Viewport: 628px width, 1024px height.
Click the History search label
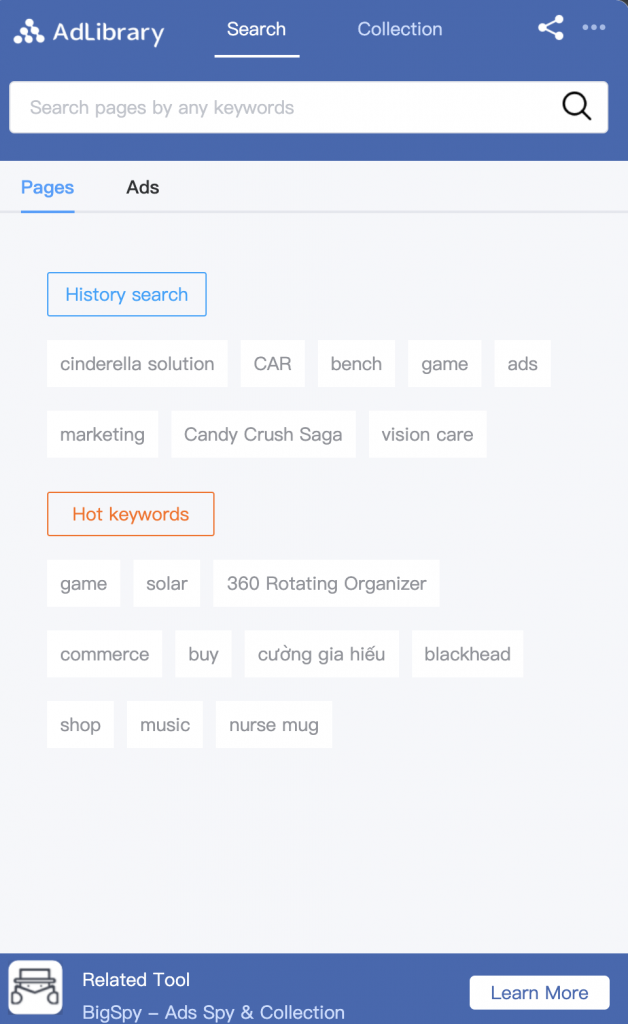(x=127, y=295)
